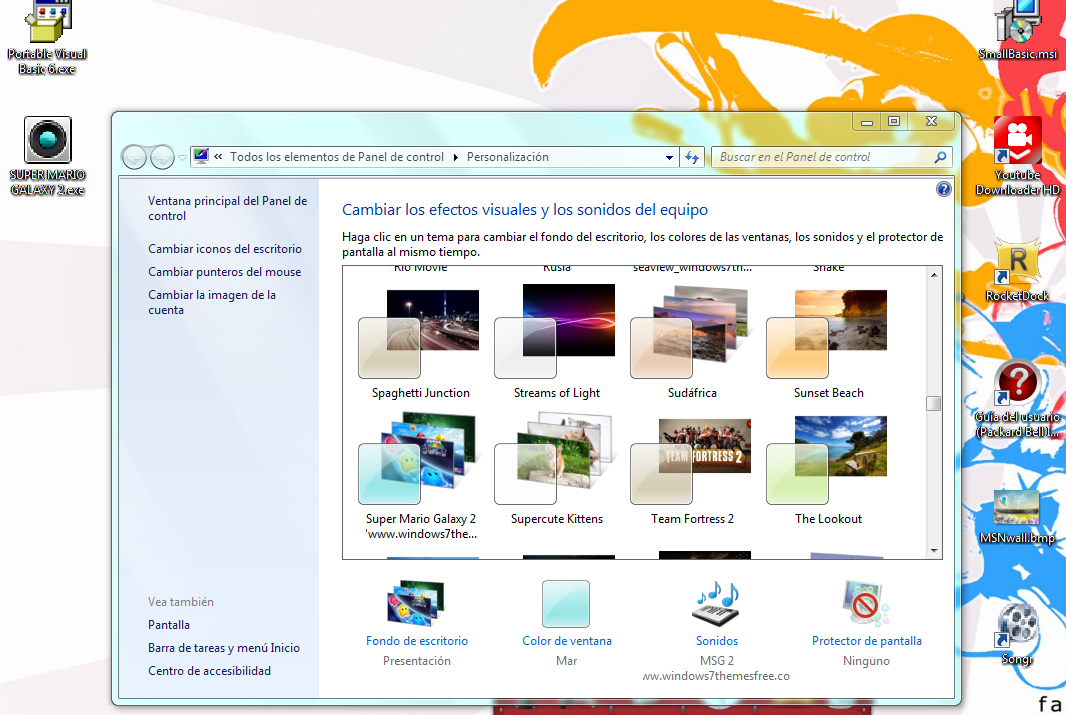Click the Color de ventana link
Screen dimensions: 1066x715
pyautogui.click(x=567, y=641)
